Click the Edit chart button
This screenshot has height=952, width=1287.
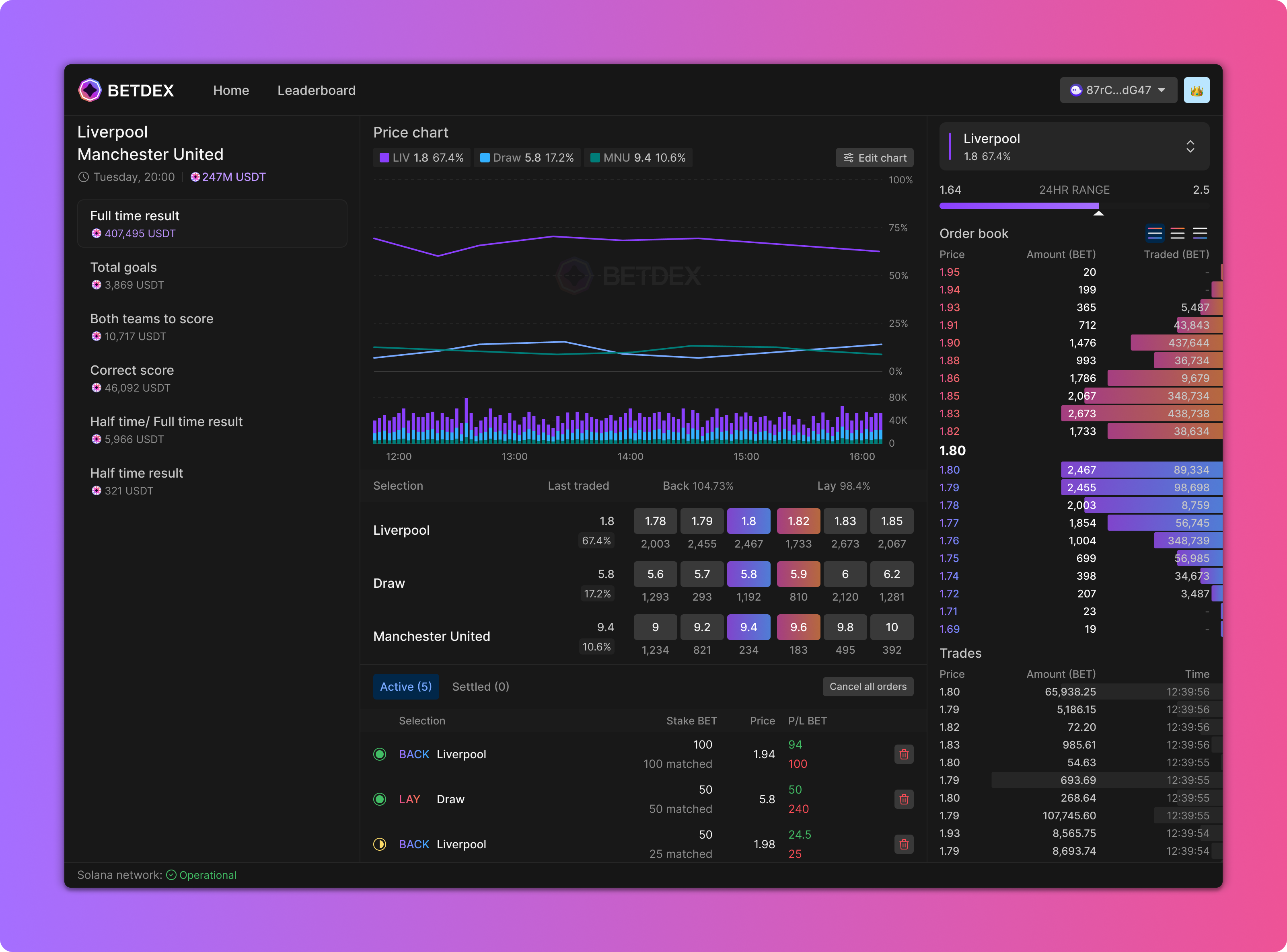click(x=874, y=158)
